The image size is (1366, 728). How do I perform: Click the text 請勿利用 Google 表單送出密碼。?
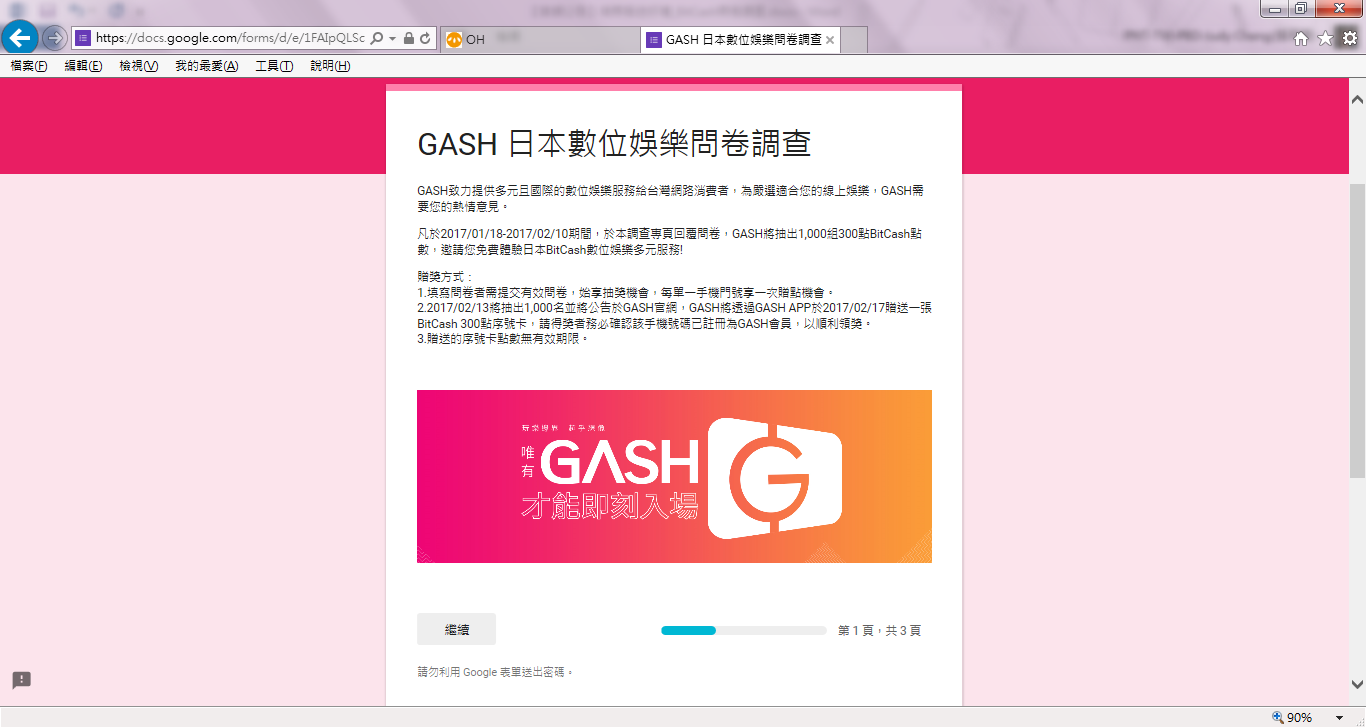coord(496,672)
